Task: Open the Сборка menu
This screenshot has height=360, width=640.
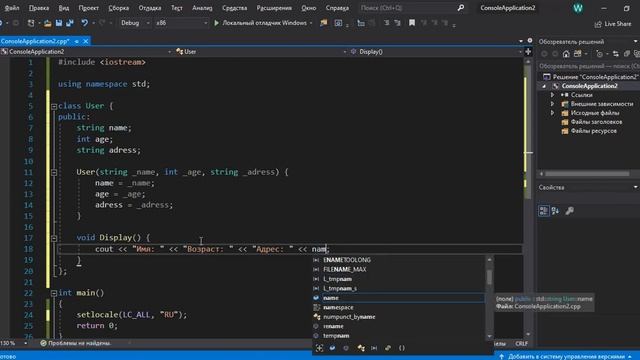Action: tap(119, 8)
